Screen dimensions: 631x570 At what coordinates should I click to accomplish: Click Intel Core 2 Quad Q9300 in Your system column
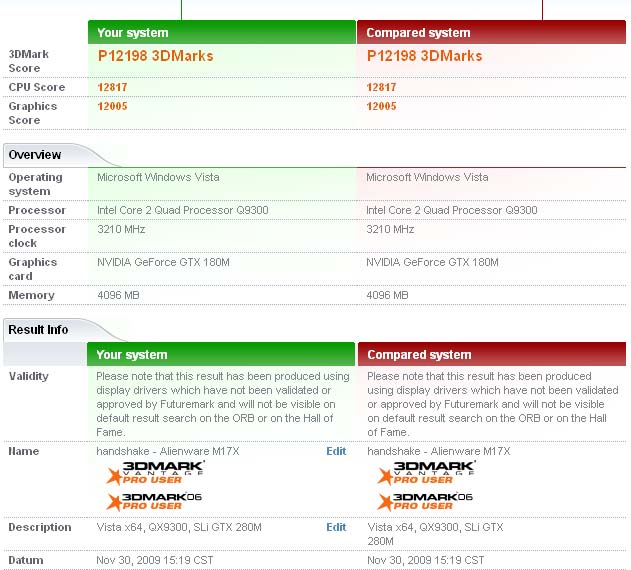tap(183, 210)
